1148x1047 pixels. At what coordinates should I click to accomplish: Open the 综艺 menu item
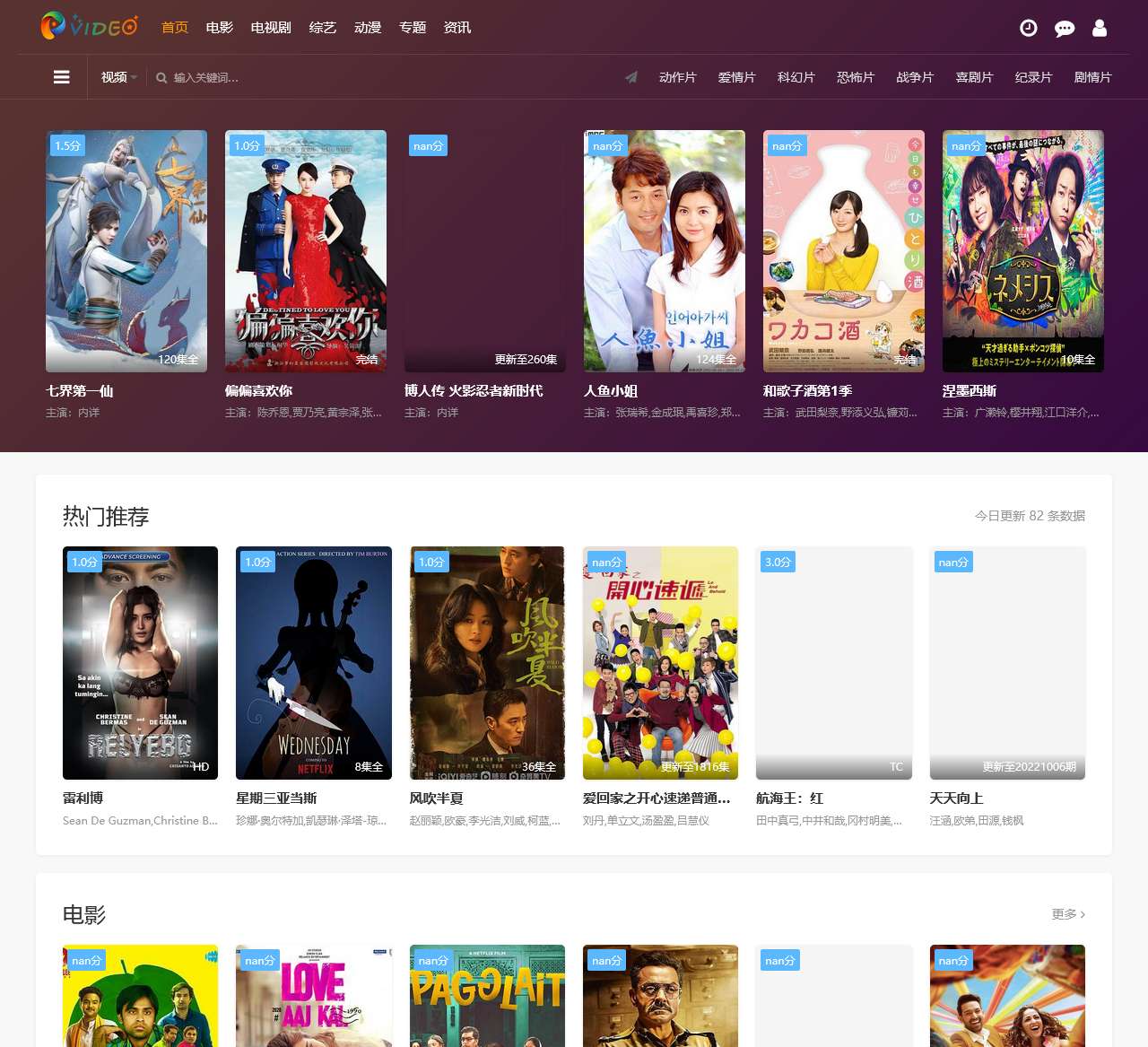point(323,28)
